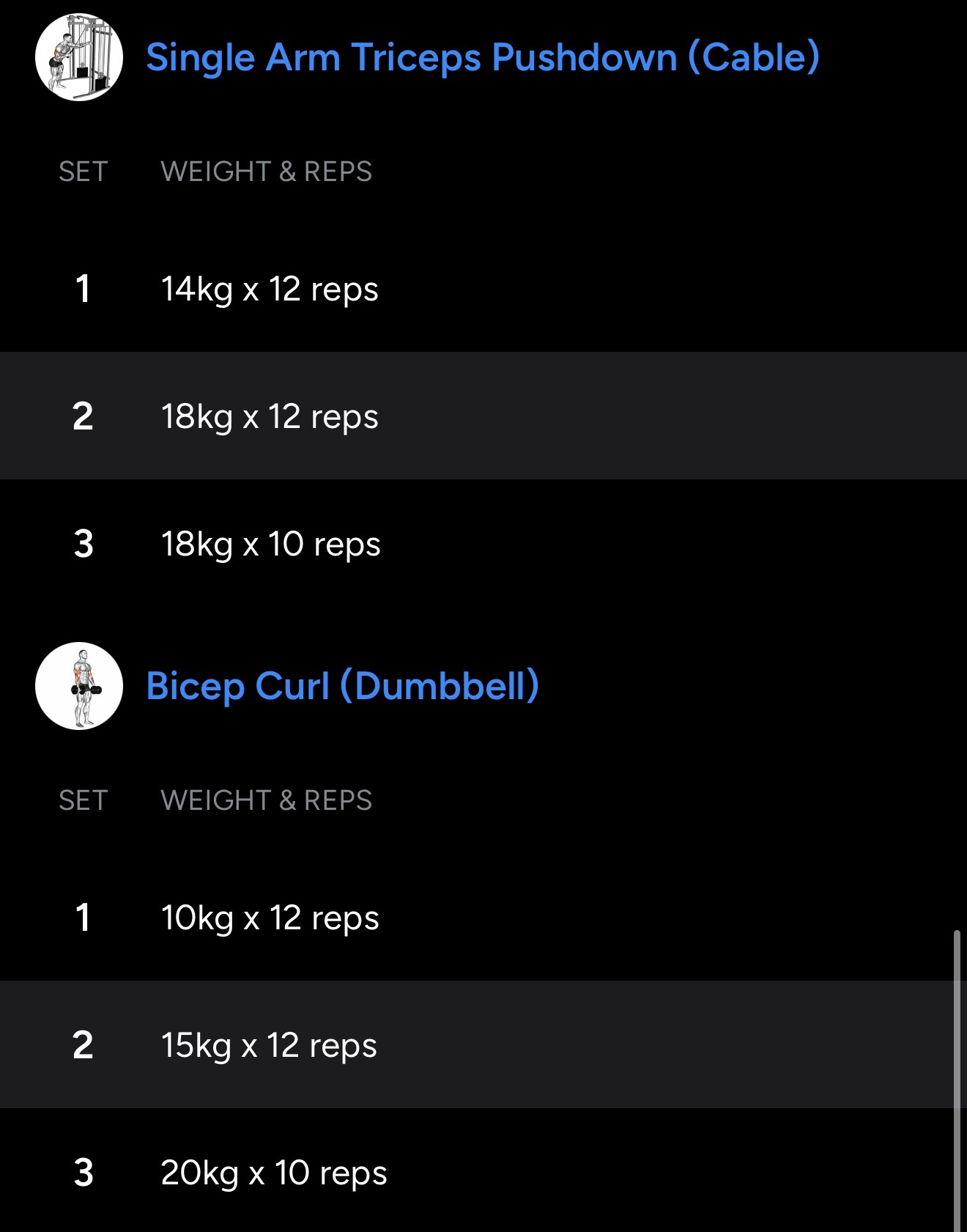Select the 18kg x 10 reps entry
The image size is (967, 1232).
tap(270, 544)
